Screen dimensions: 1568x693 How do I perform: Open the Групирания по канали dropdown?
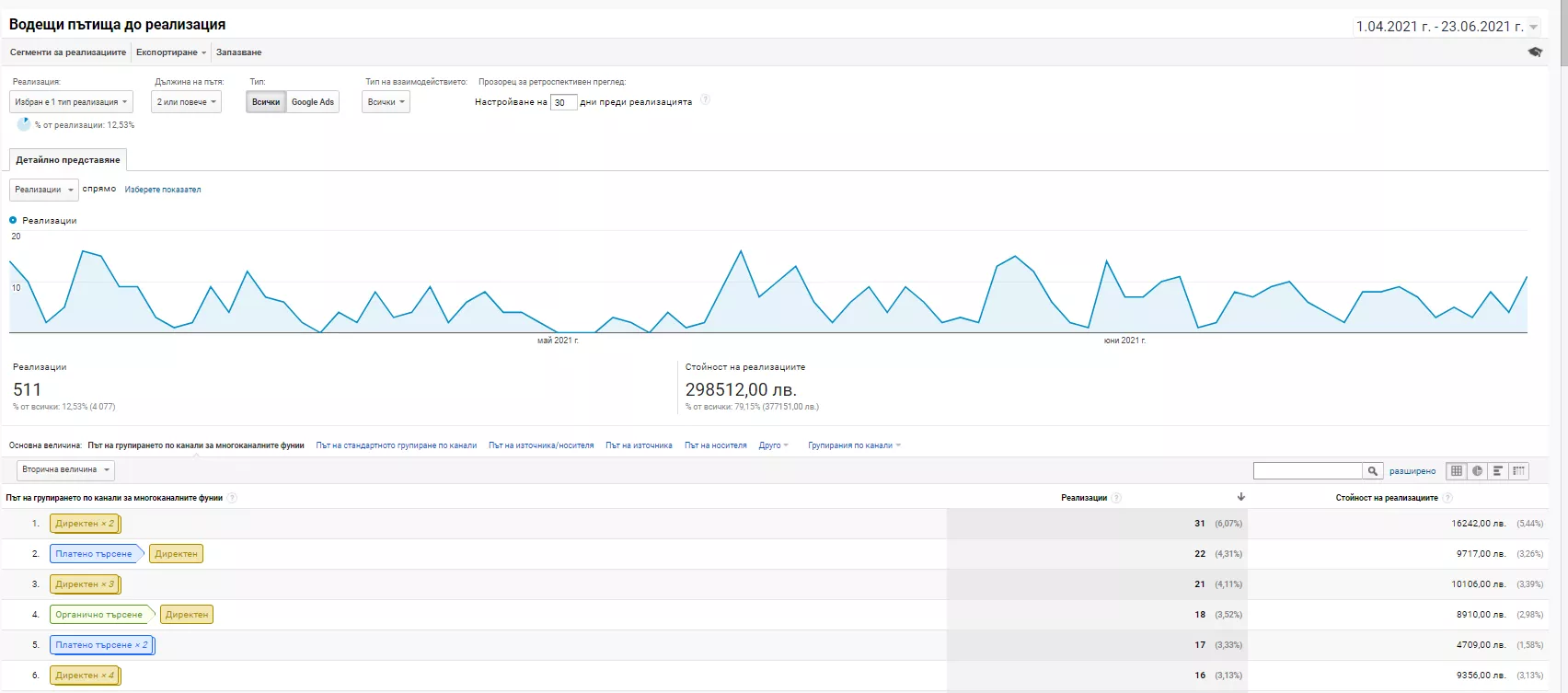pos(855,445)
